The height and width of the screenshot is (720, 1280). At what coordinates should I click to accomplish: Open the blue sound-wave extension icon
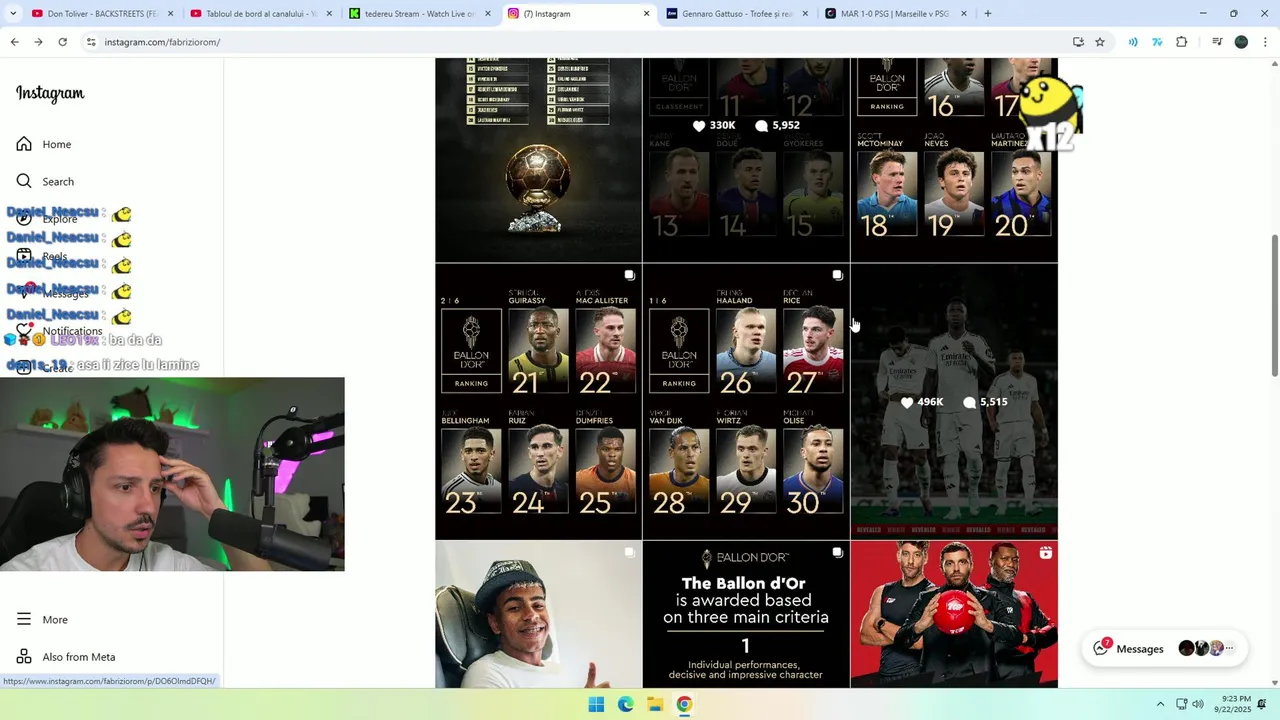[1133, 42]
